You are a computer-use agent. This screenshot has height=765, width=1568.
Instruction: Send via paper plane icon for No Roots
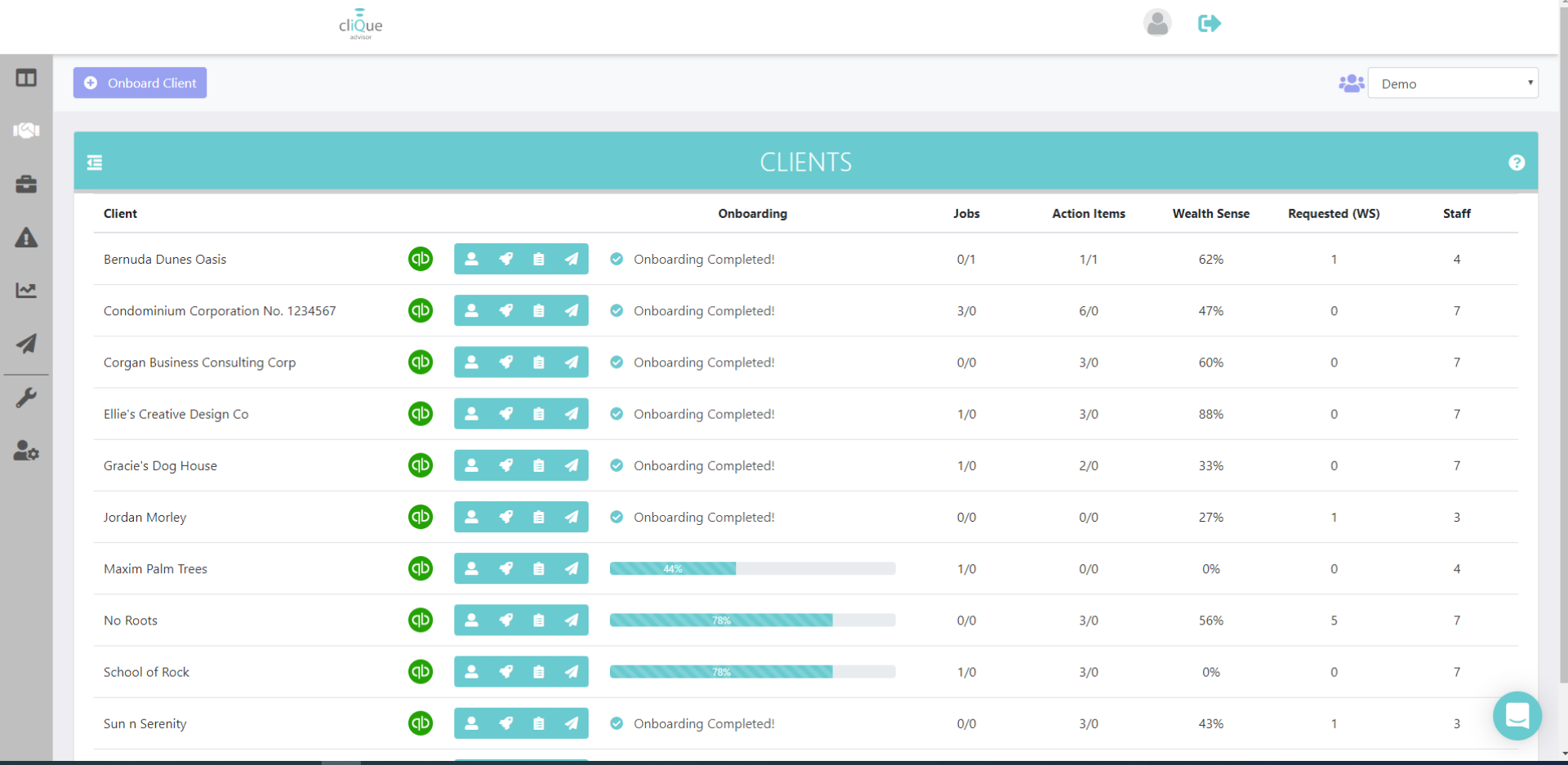tap(572, 620)
